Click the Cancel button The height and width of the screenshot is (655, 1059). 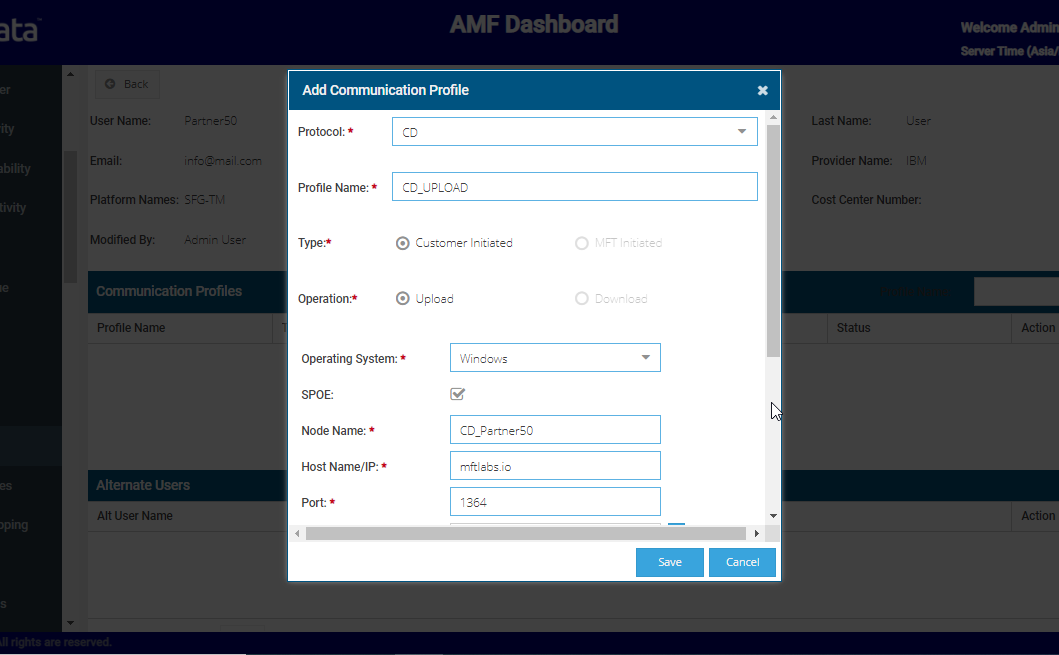pos(742,562)
